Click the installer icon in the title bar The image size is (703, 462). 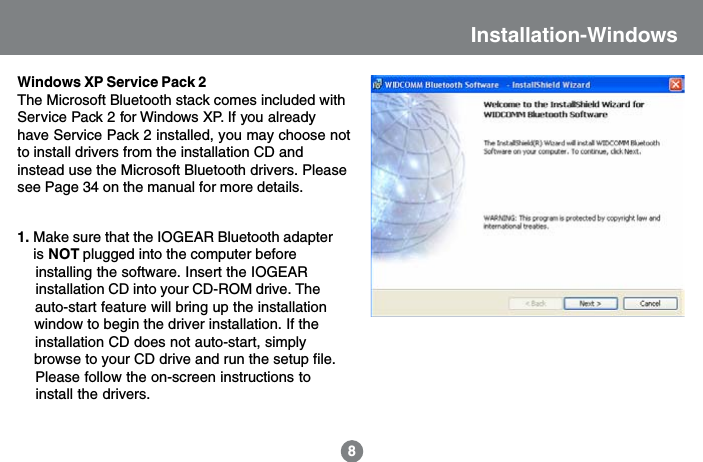(378, 84)
